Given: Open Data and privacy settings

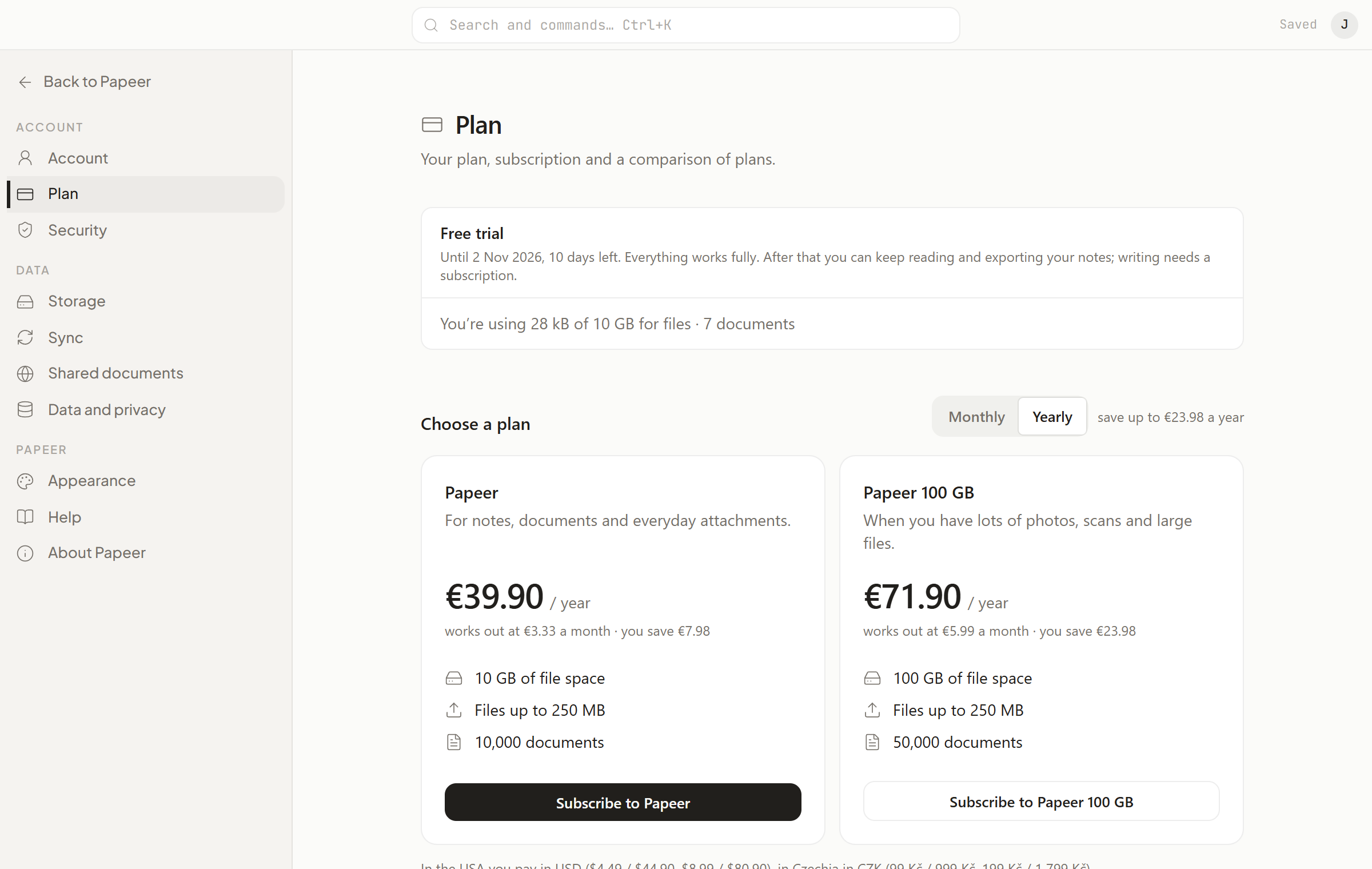Looking at the screenshot, I should coord(146,410).
